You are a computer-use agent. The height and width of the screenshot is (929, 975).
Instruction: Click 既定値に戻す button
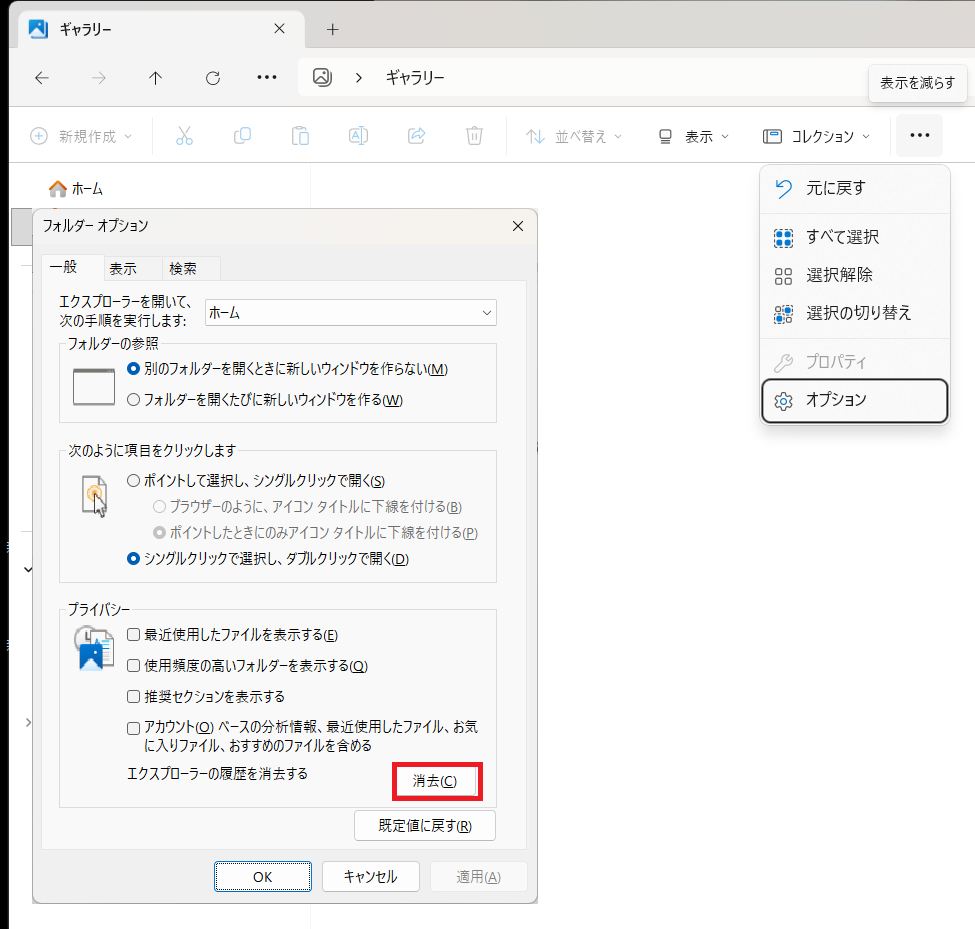click(425, 826)
